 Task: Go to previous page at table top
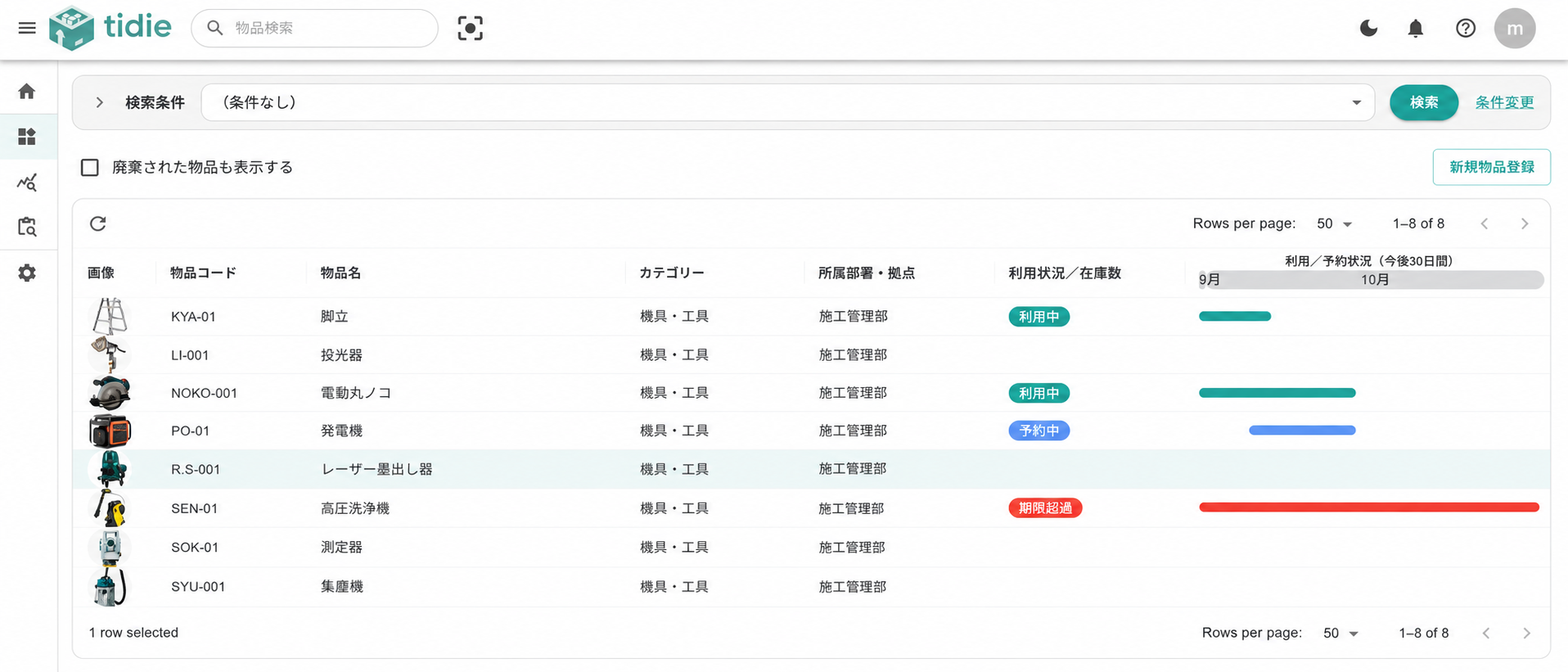[x=1485, y=223]
